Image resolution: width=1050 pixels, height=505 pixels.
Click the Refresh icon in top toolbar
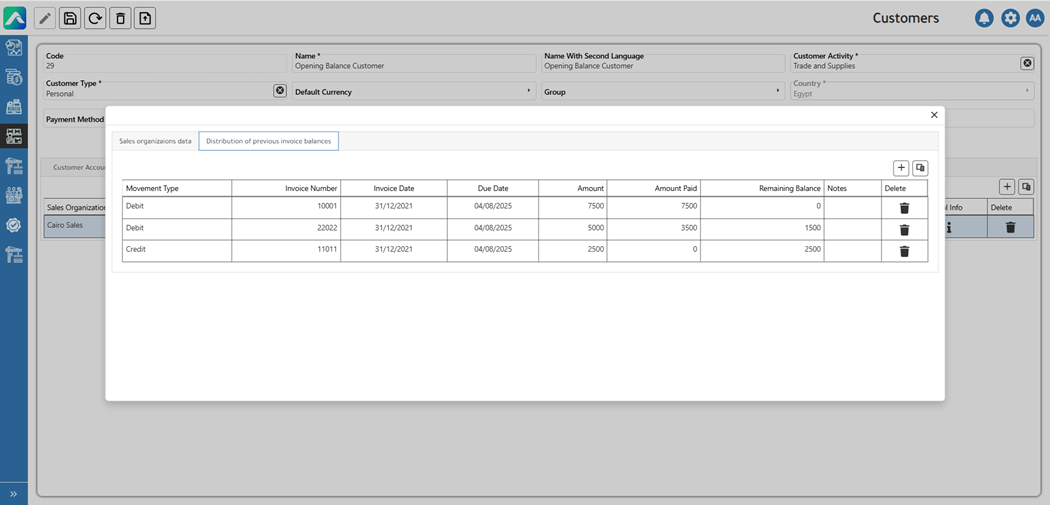pyautogui.click(x=95, y=18)
